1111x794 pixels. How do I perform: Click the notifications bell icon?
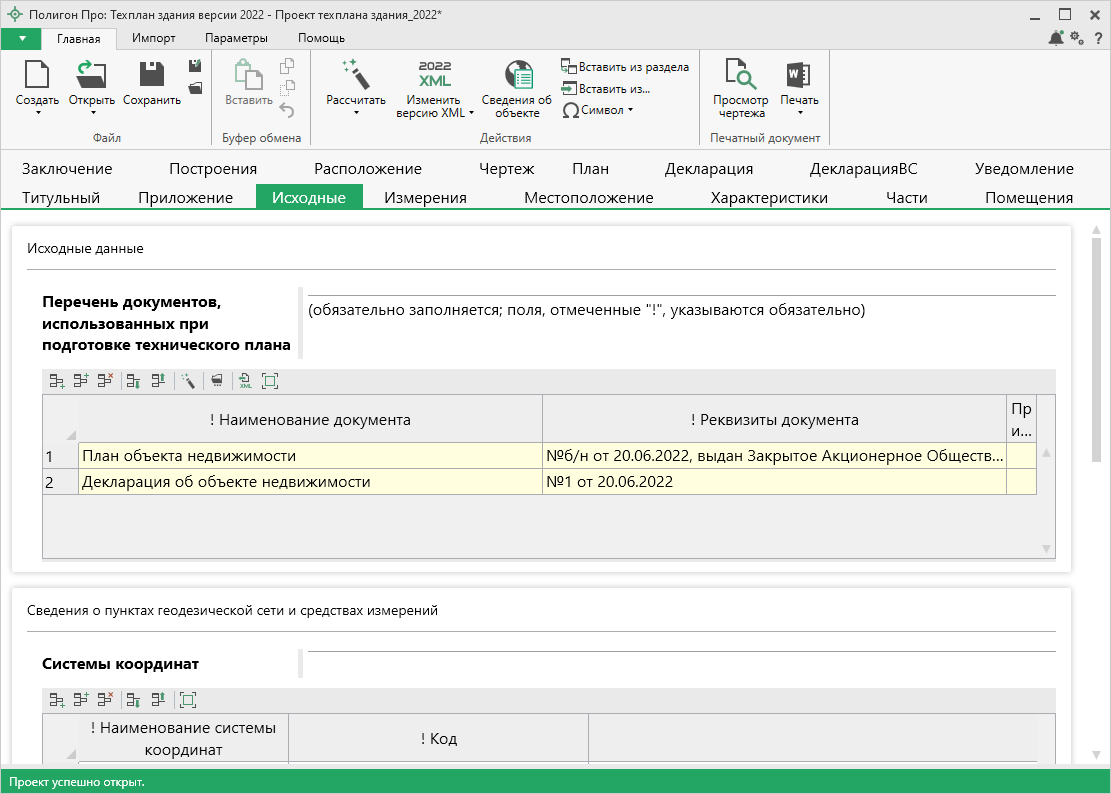tap(1056, 38)
